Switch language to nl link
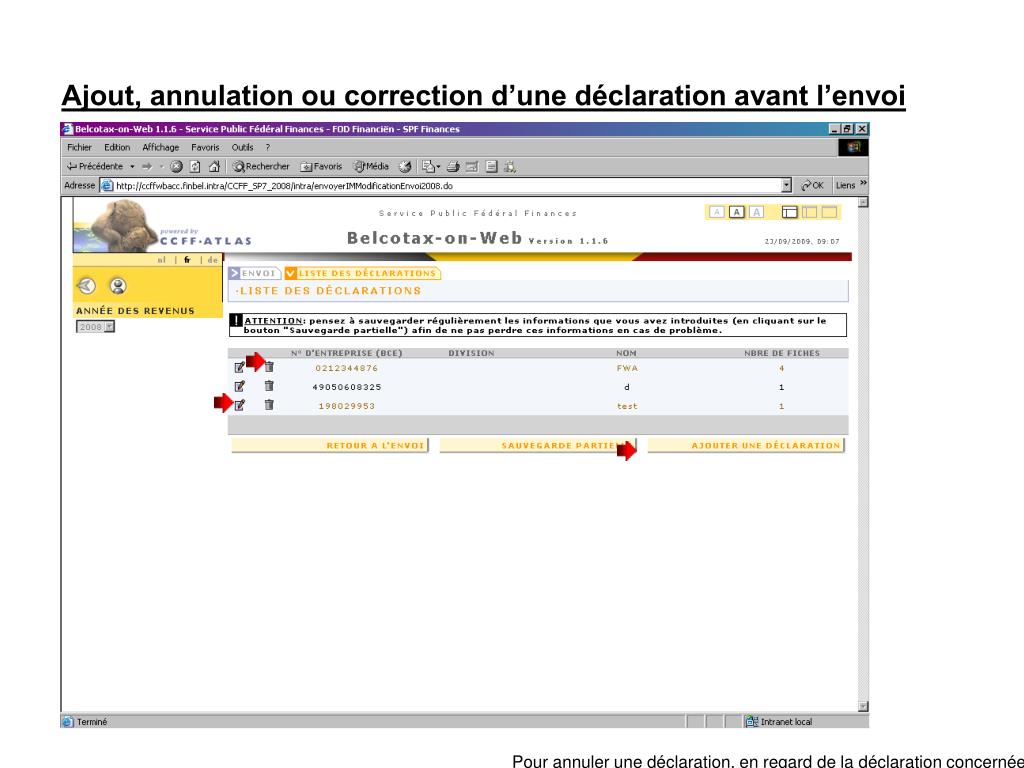Screen dimensions: 1024x768 [161, 259]
